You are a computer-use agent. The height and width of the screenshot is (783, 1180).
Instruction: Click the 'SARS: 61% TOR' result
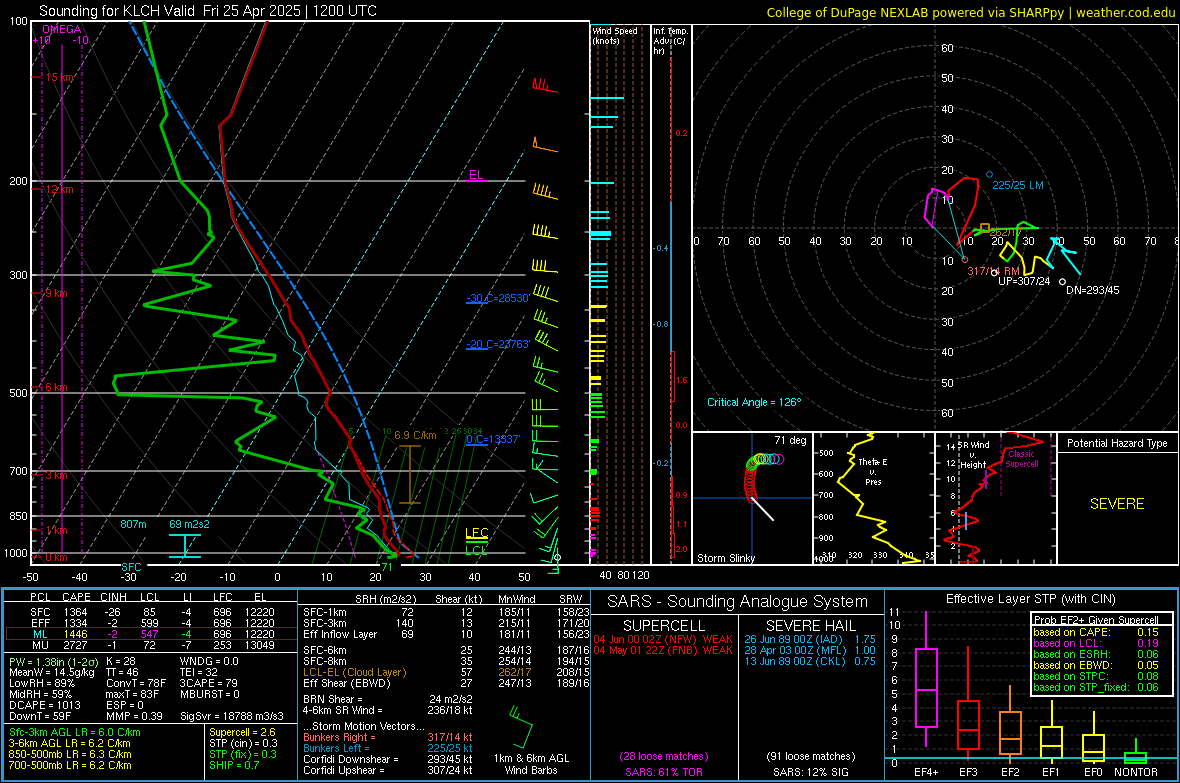pyautogui.click(x=664, y=772)
